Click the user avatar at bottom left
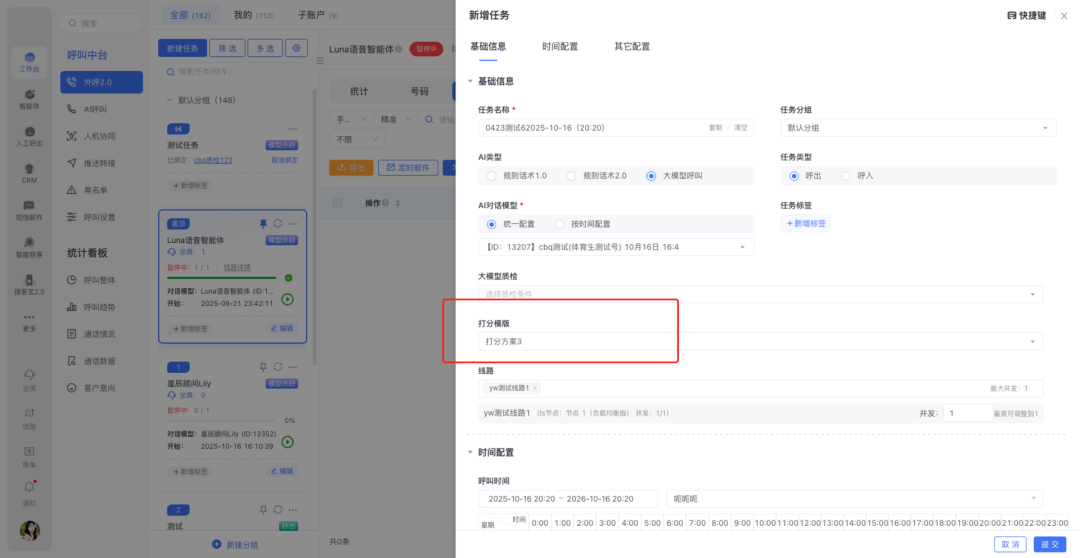 click(29, 530)
